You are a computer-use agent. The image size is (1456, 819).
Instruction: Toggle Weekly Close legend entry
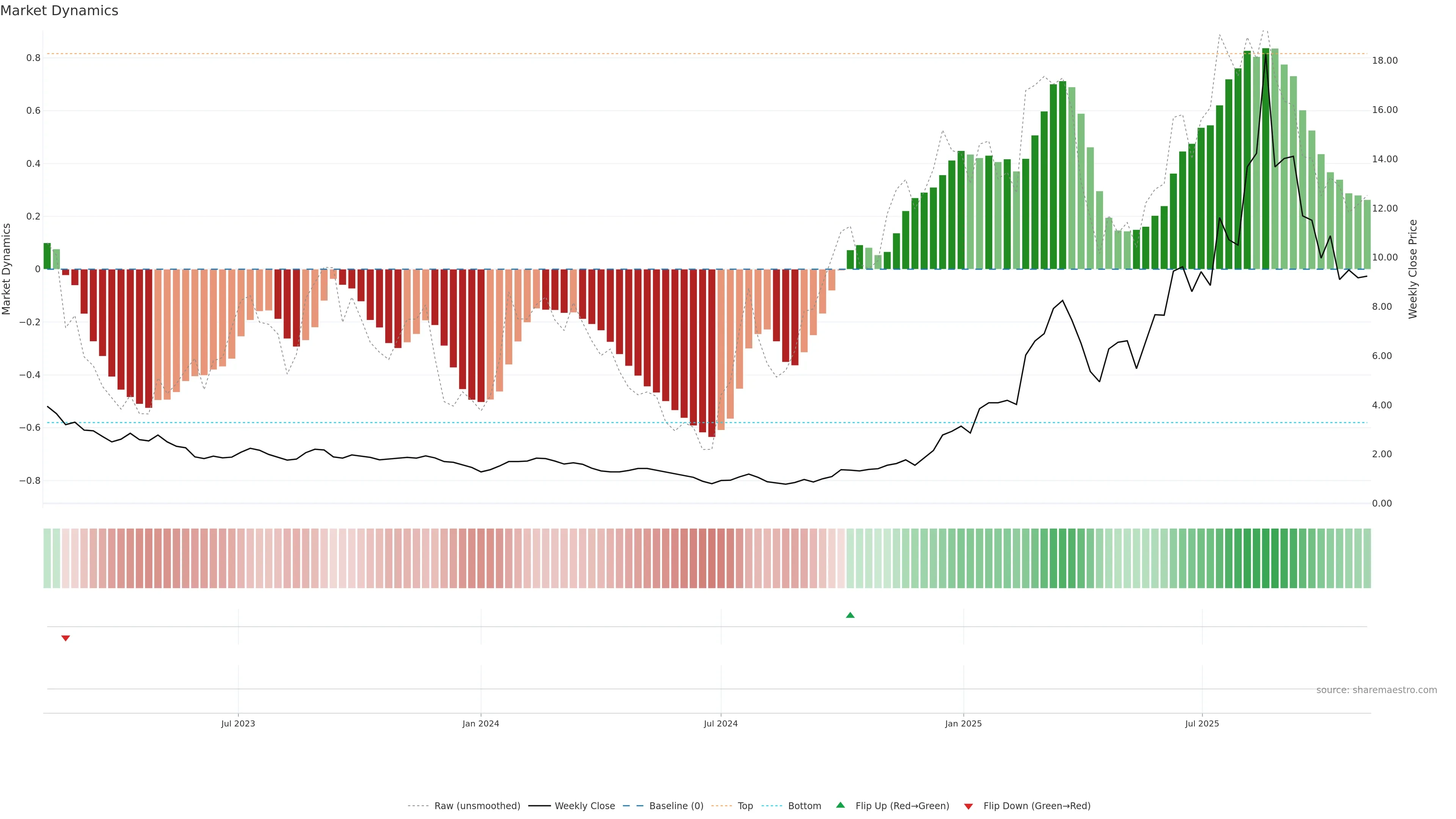[584, 805]
